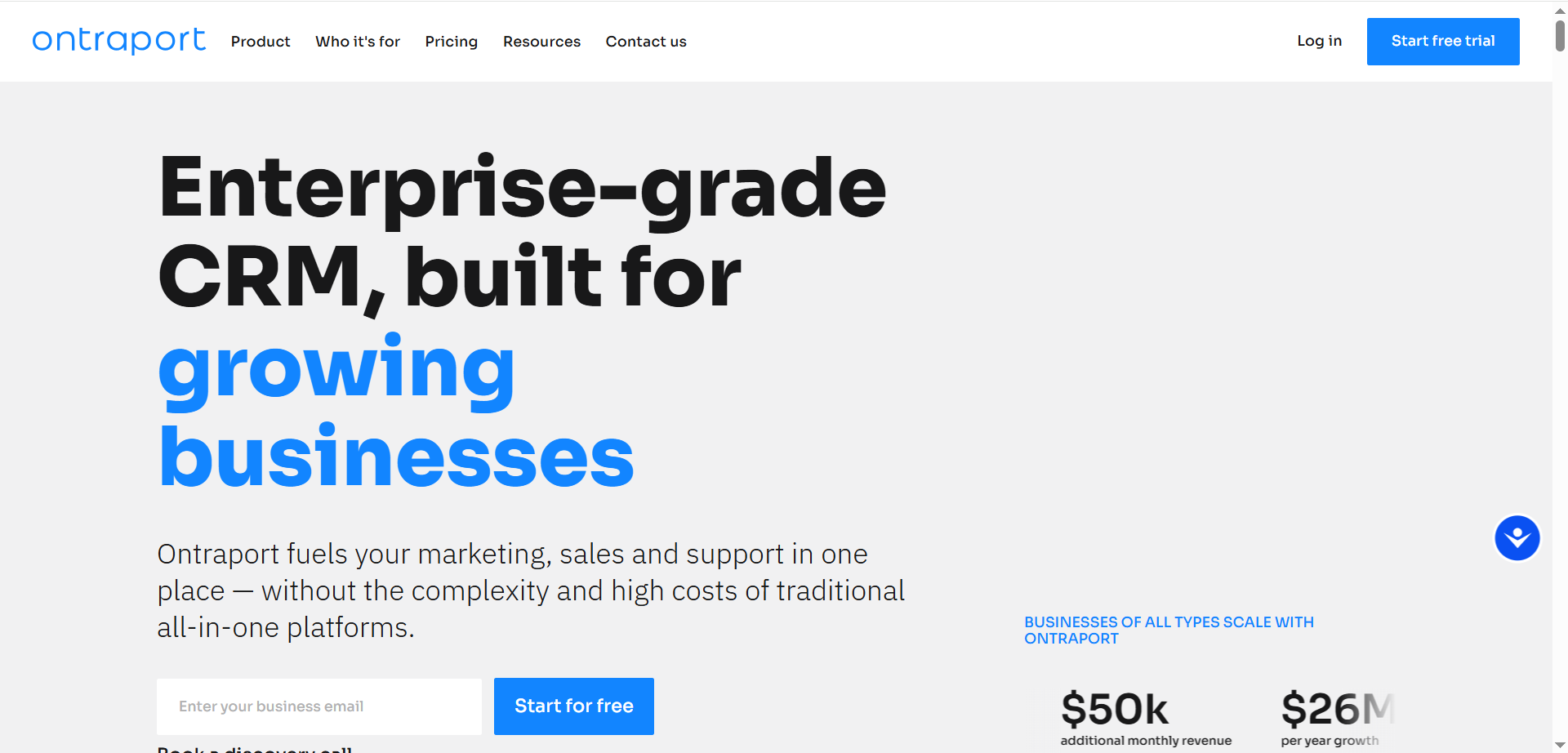Open the Contact us page
This screenshot has height=753, width=1568.
click(646, 42)
